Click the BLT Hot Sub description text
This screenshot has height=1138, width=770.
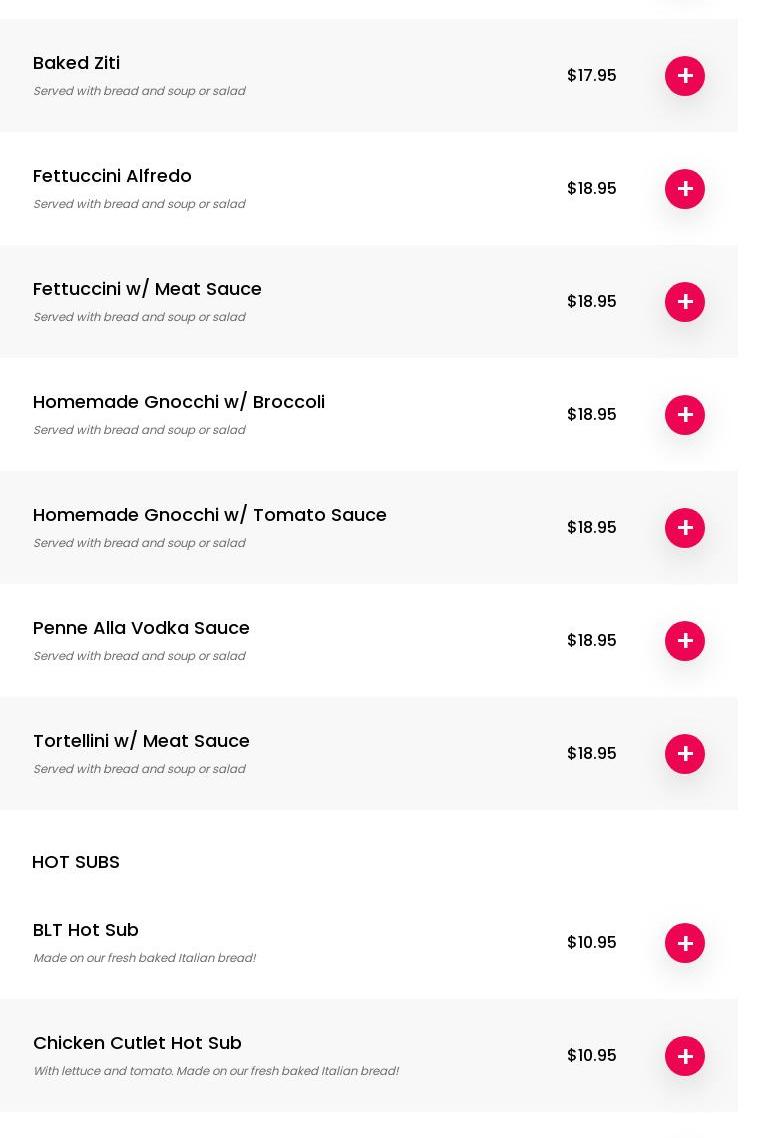tap(144, 958)
